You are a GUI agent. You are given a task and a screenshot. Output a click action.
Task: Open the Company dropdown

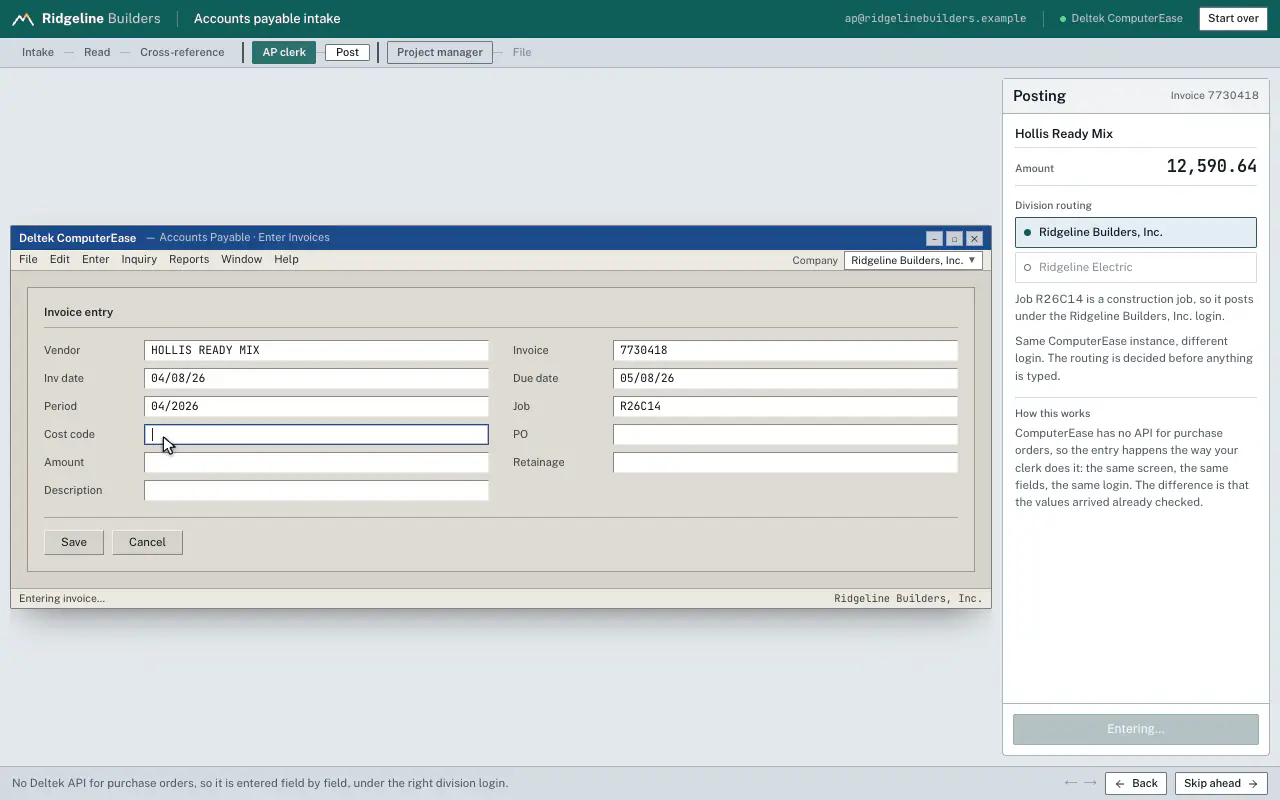coord(913,260)
